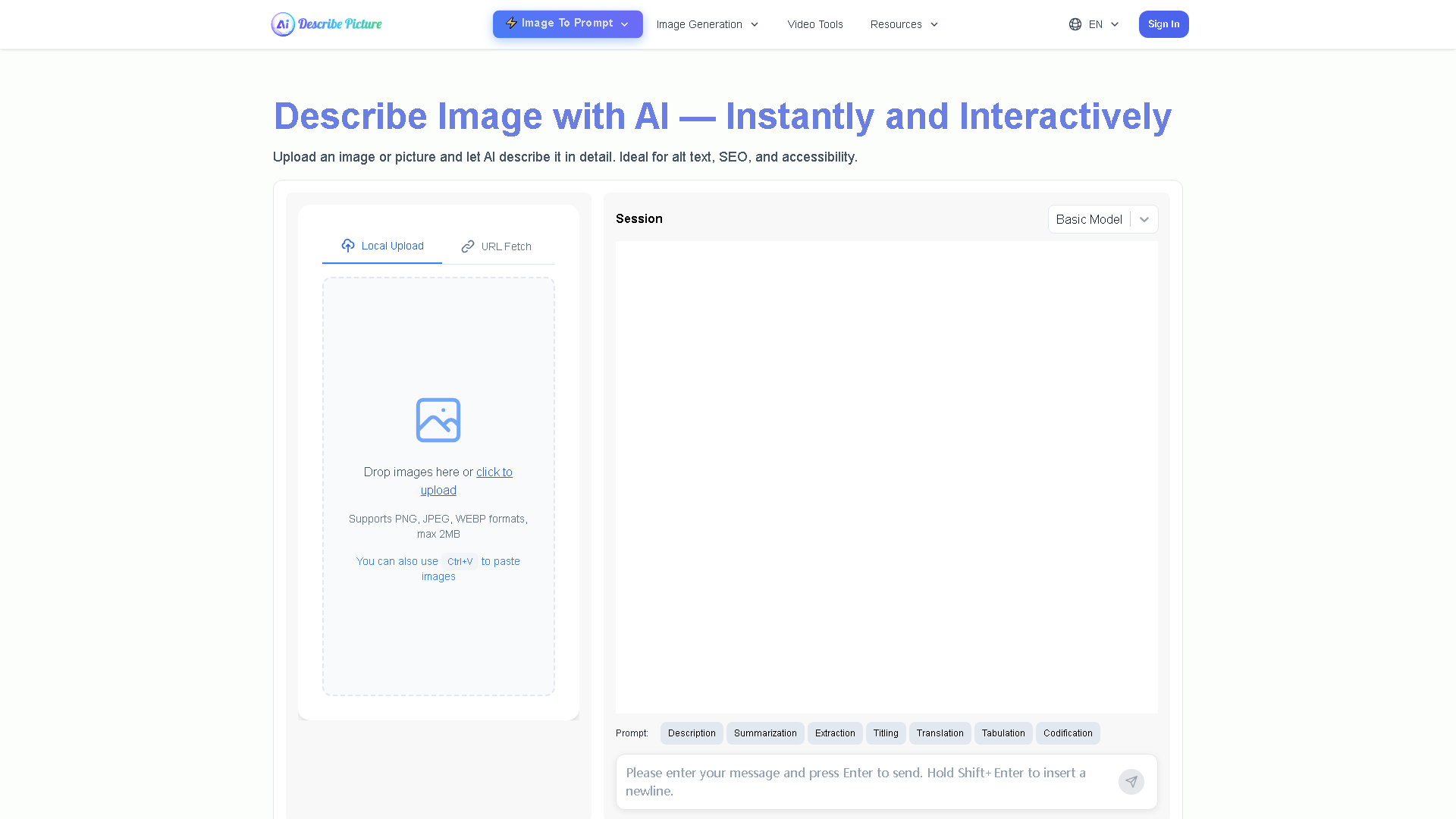The width and height of the screenshot is (1456, 819).
Task: Click the lightning icon on Image To Prompt
Action: (512, 24)
